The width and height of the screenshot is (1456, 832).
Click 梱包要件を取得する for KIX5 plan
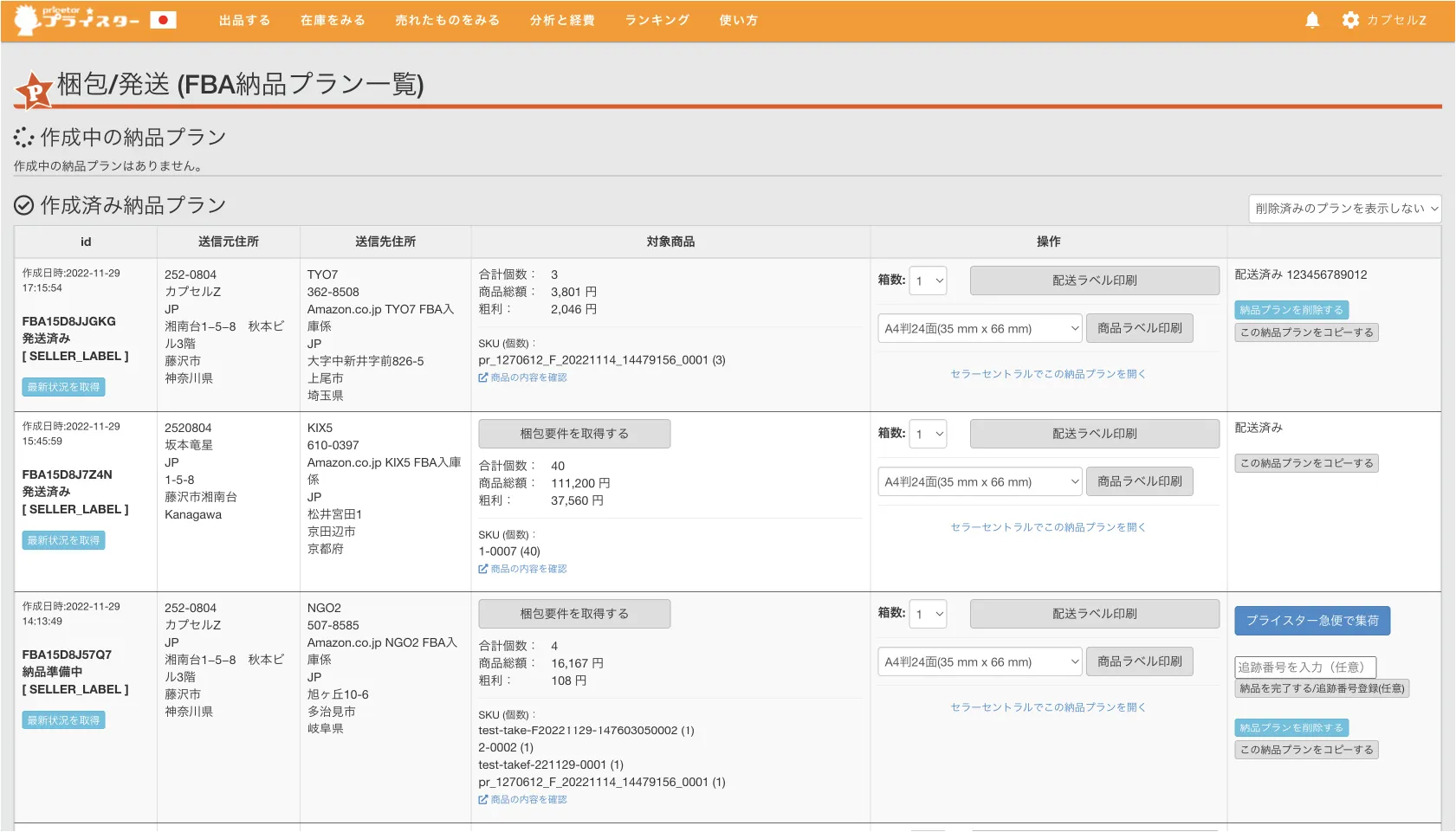(x=574, y=434)
